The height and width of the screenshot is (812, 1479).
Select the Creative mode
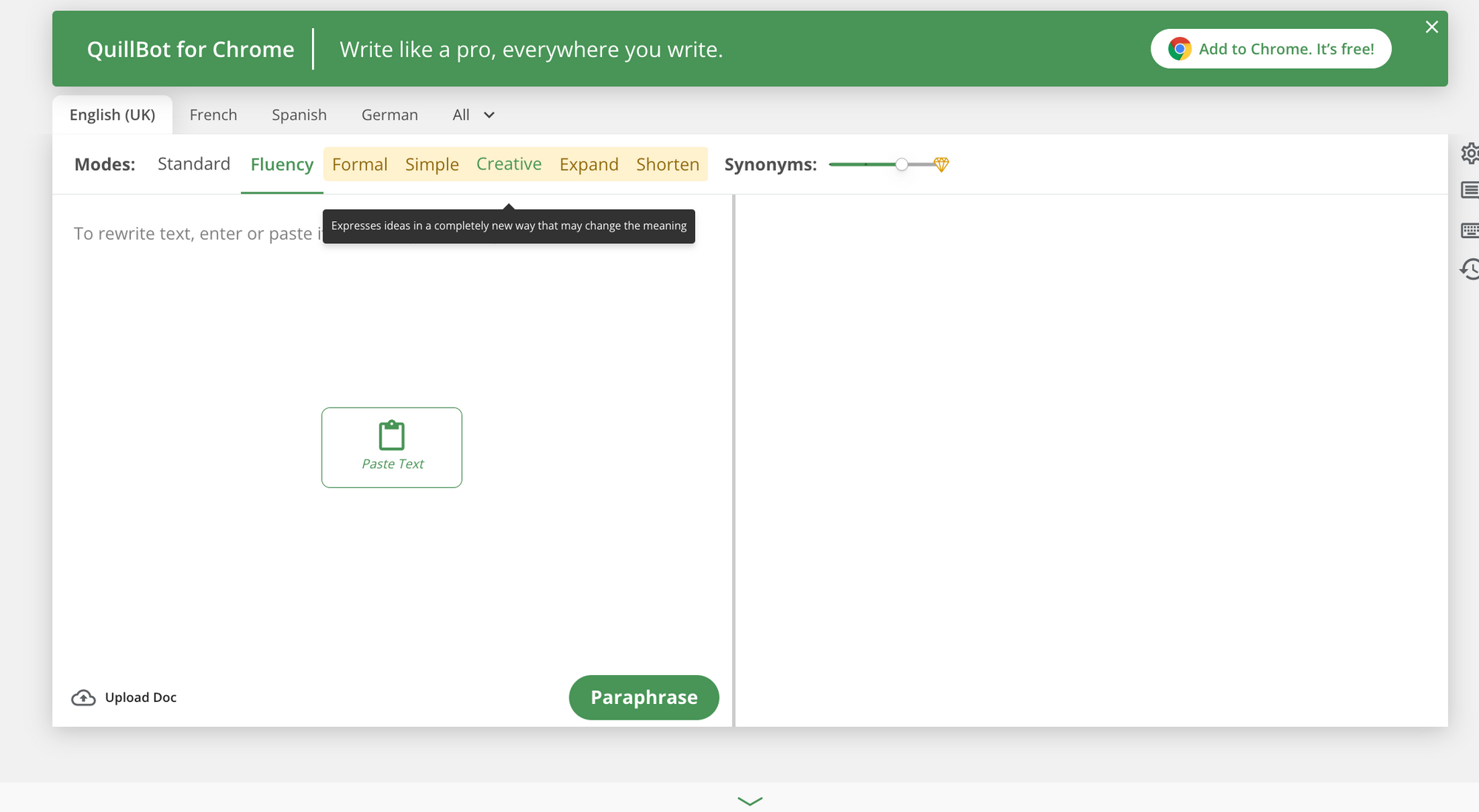coord(509,163)
